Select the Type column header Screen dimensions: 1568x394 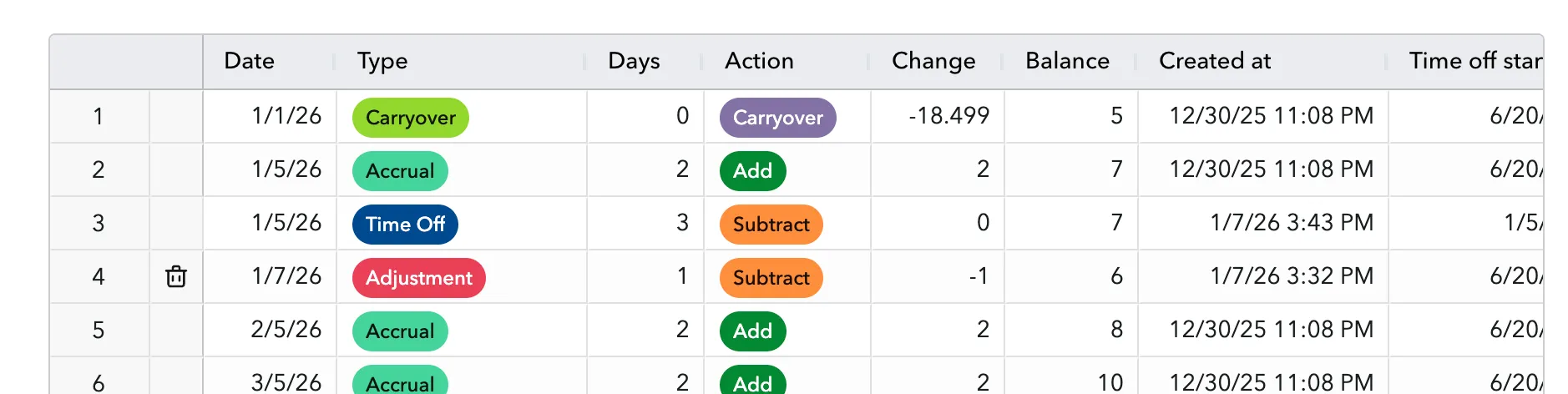pos(461,61)
